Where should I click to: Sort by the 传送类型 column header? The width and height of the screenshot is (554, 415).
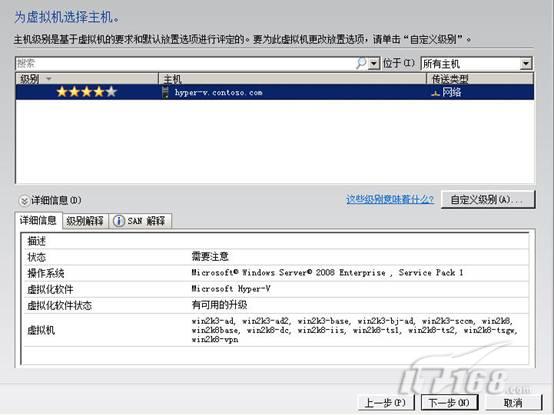tap(481, 78)
